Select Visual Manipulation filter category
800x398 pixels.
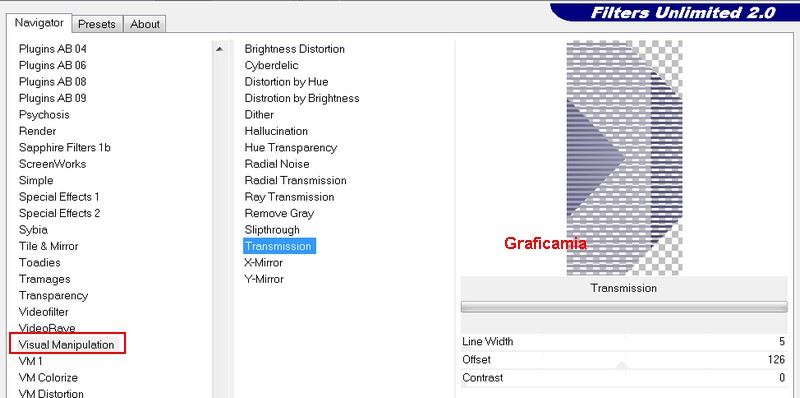66,344
